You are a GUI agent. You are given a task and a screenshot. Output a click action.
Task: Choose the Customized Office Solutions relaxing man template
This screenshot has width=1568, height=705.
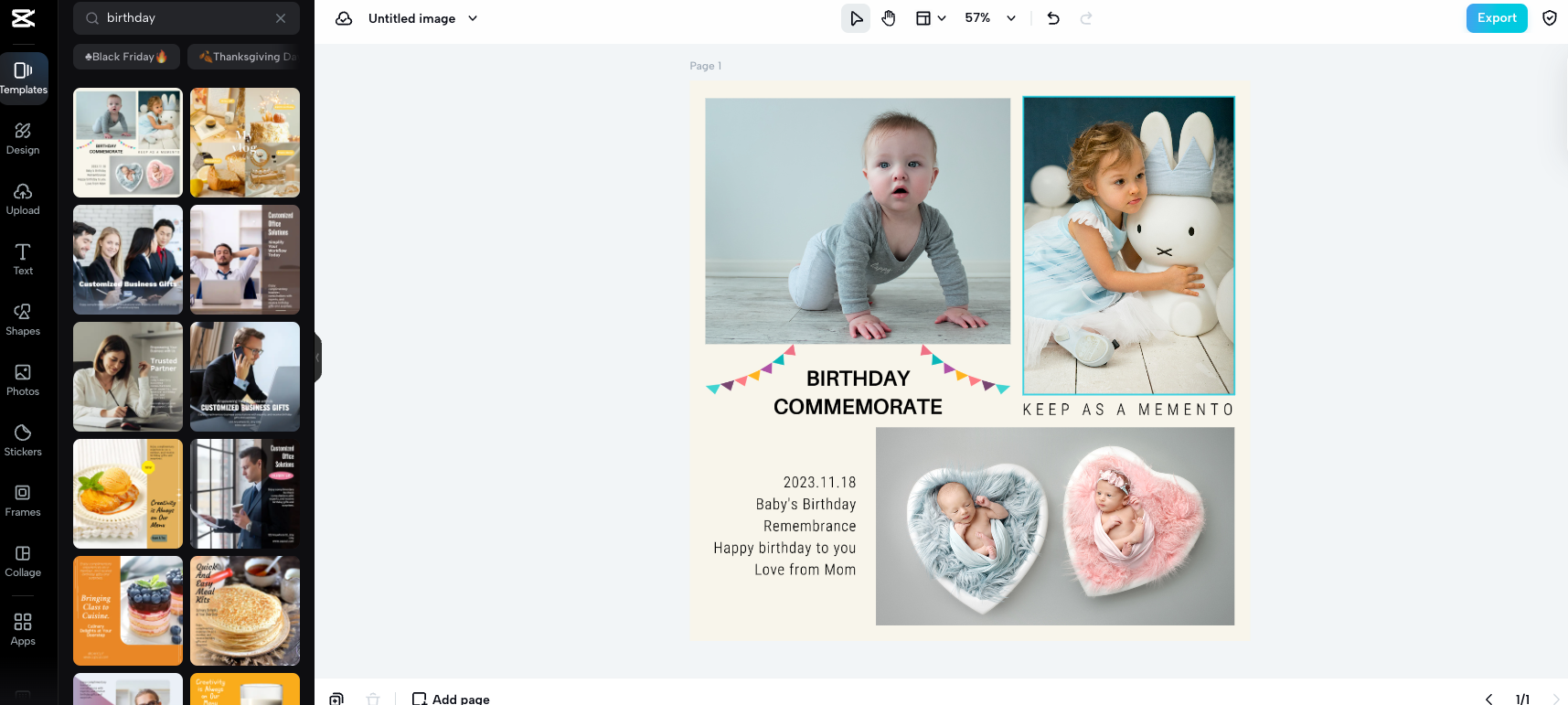click(245, 260)
